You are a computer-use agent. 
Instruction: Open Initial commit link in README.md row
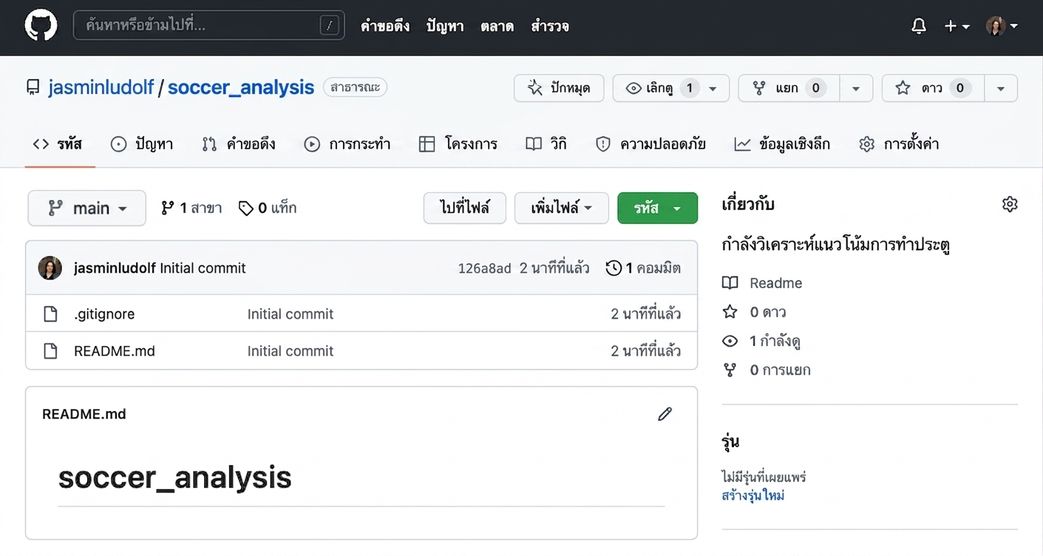290,351
